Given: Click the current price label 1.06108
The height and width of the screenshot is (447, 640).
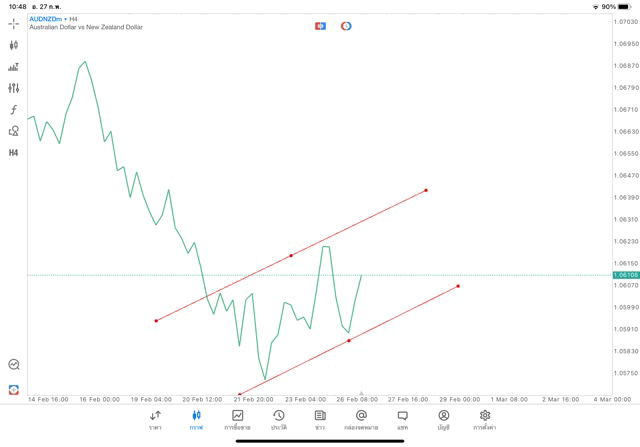Looking at the screenshot, I should (x=626, y=275).
